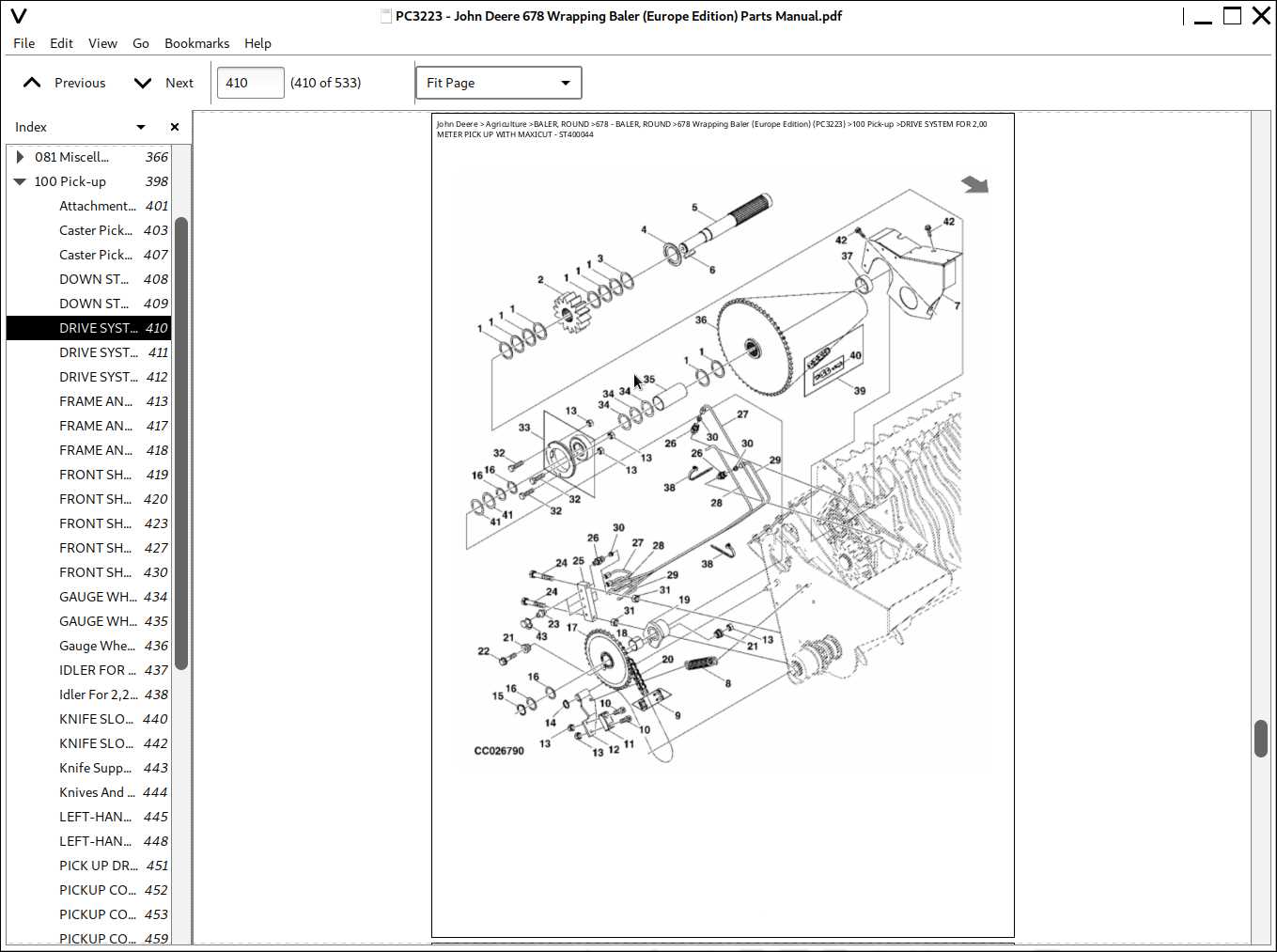Open Caster Pick... entry on page 407

(89, 255)
